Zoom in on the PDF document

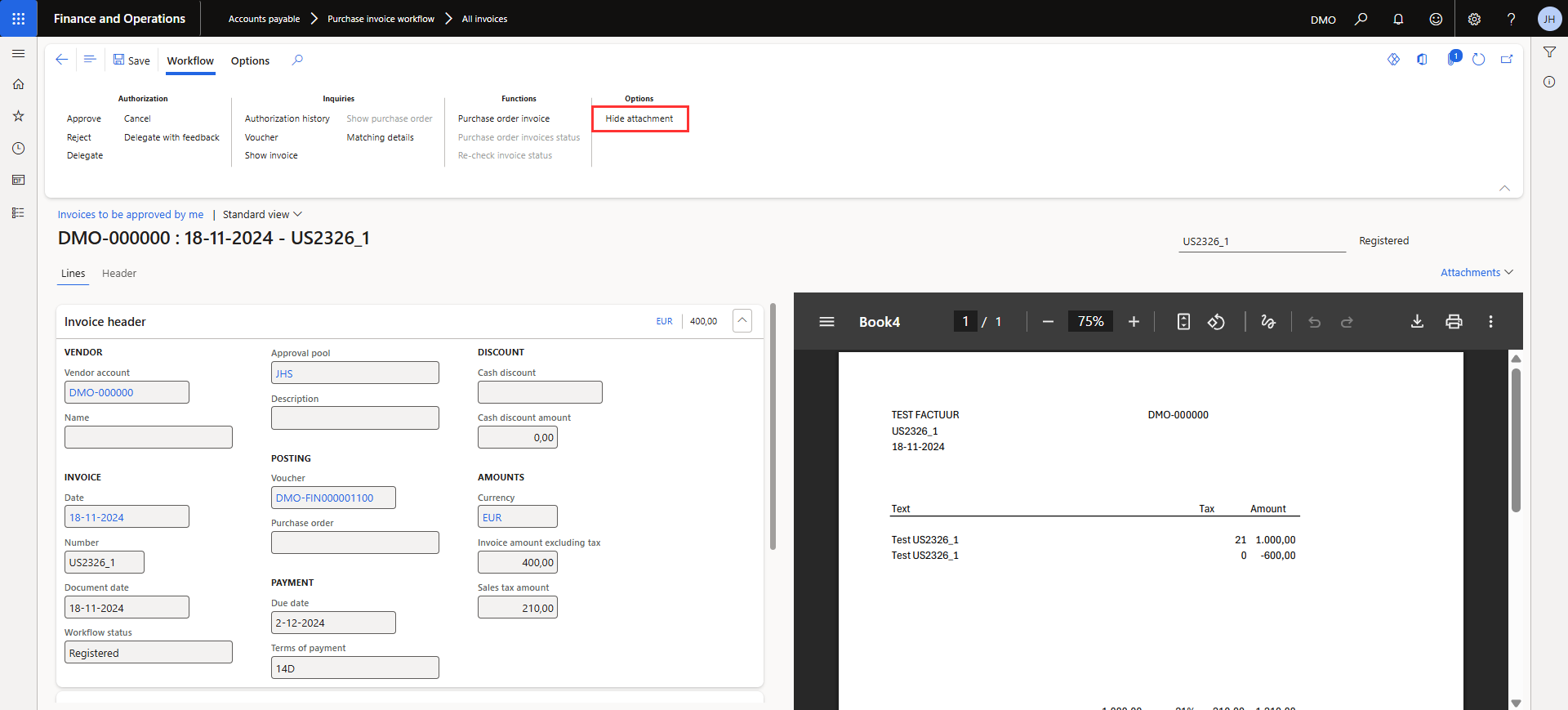pos(1134,322)
